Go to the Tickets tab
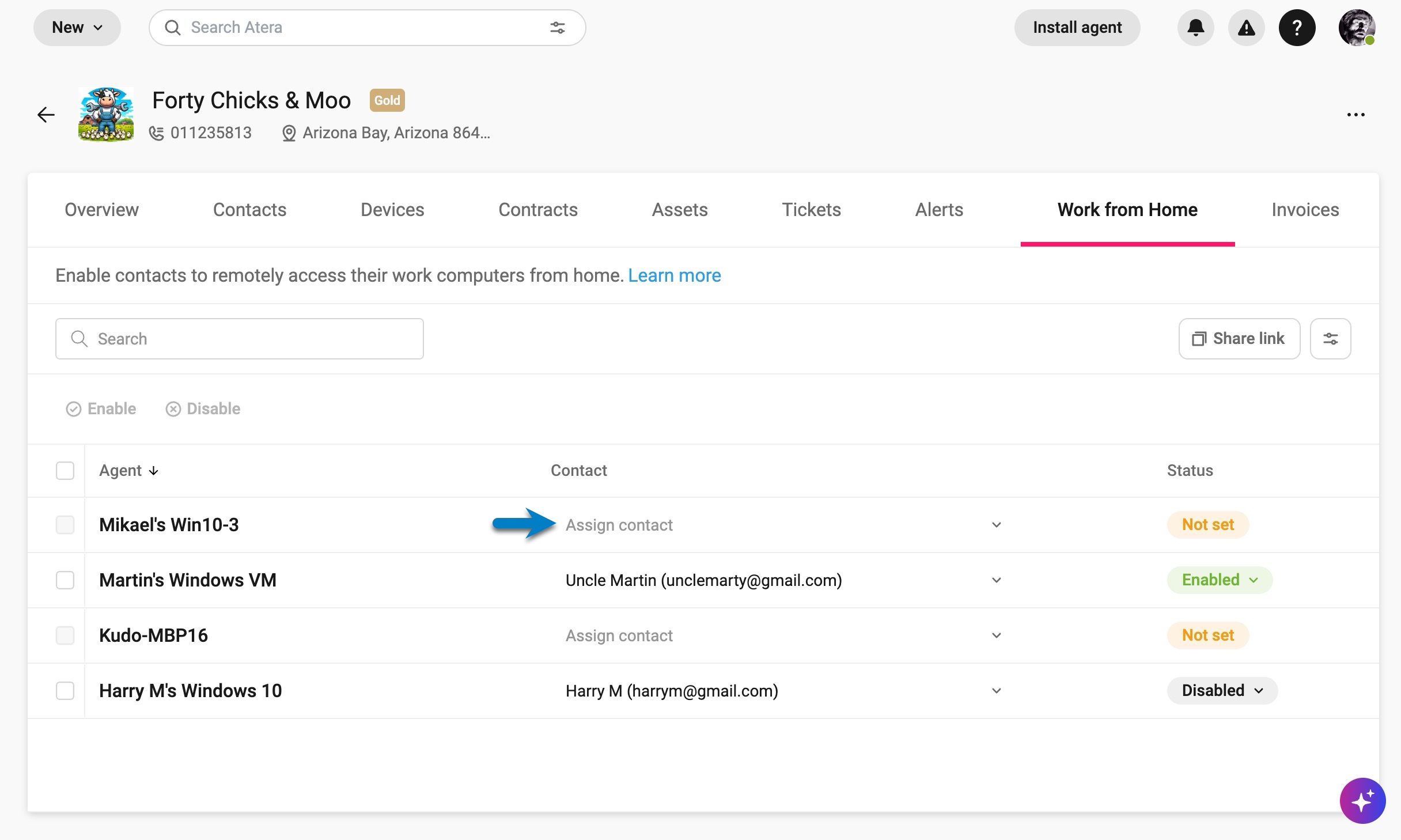 click(811, 210)
